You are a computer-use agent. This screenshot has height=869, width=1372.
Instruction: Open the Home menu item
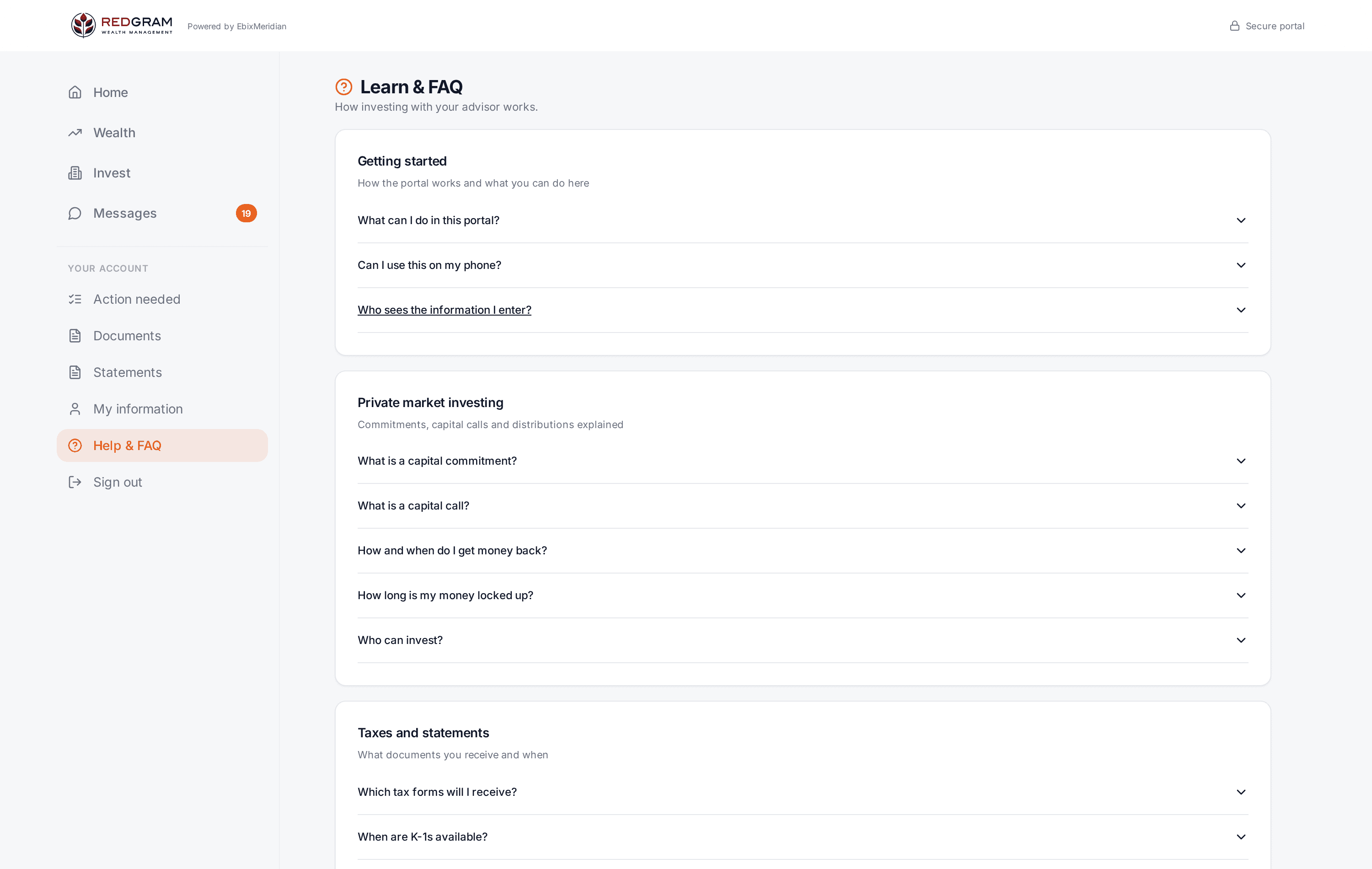(x=162, y=92)
